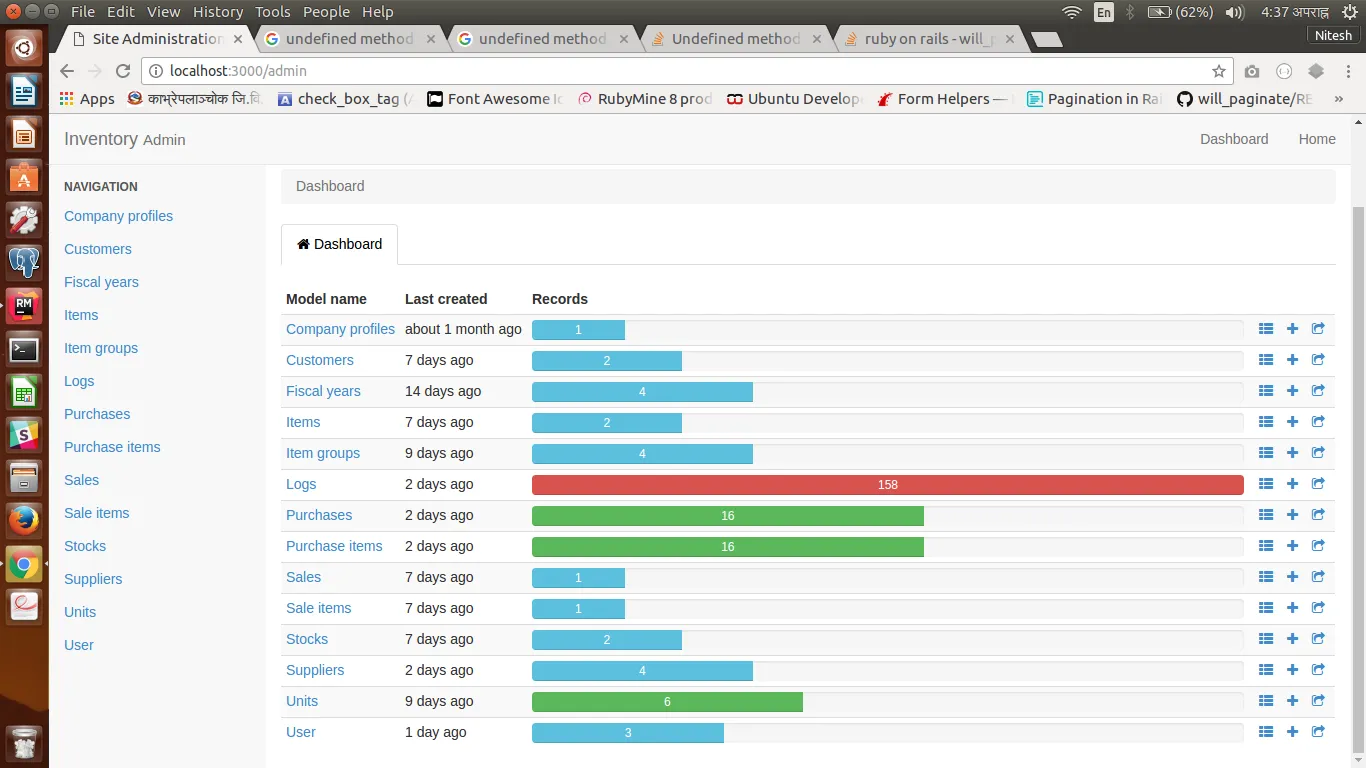1366x768 pixels.
Task: Open Chrome profile Nitesh button
Action: [1333, 35]
